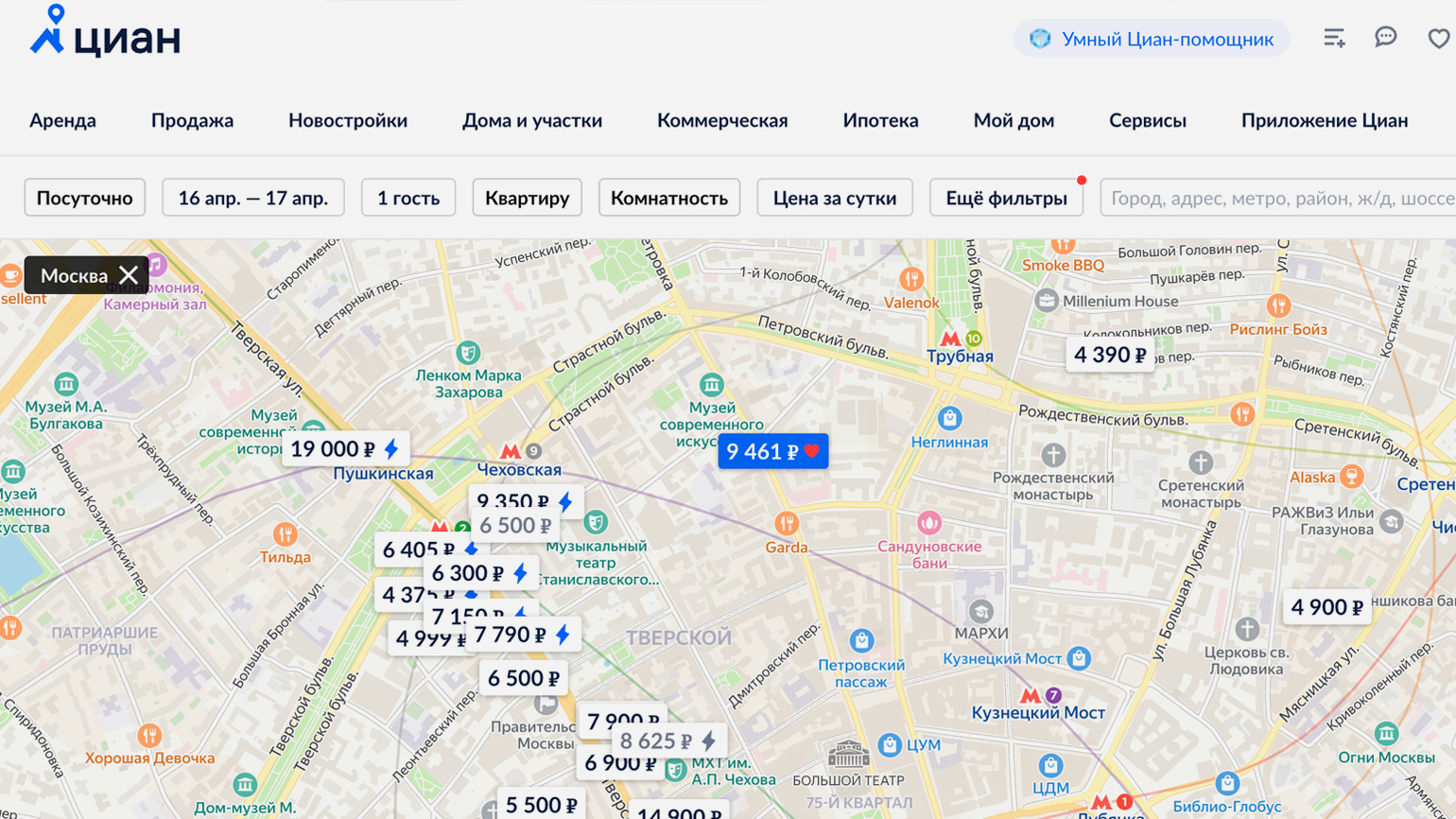Click the МАРХИ institute map icon
Viewport: 1456px width, 819px height.
[981, 611]
